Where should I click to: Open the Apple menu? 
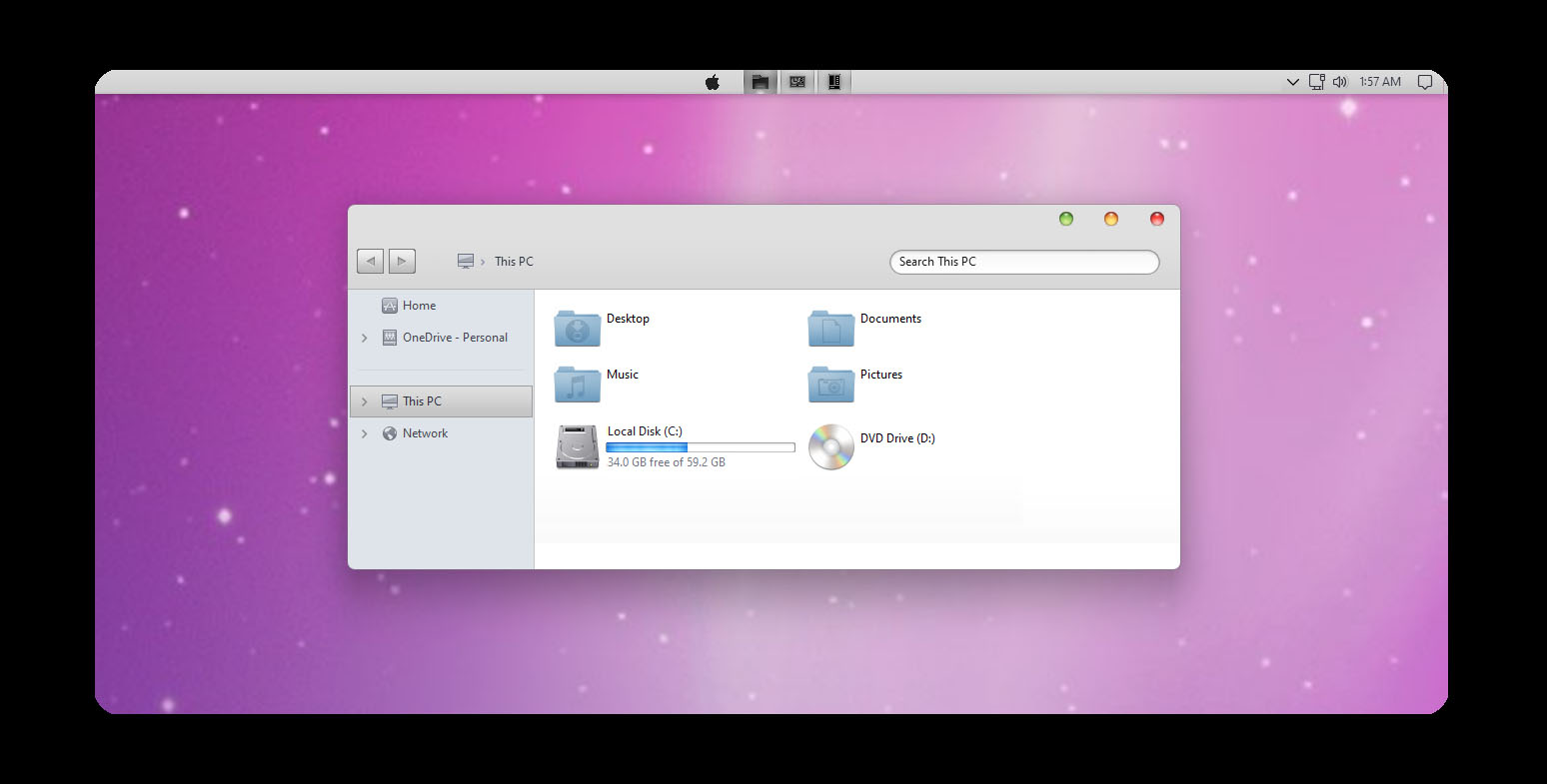713,82
